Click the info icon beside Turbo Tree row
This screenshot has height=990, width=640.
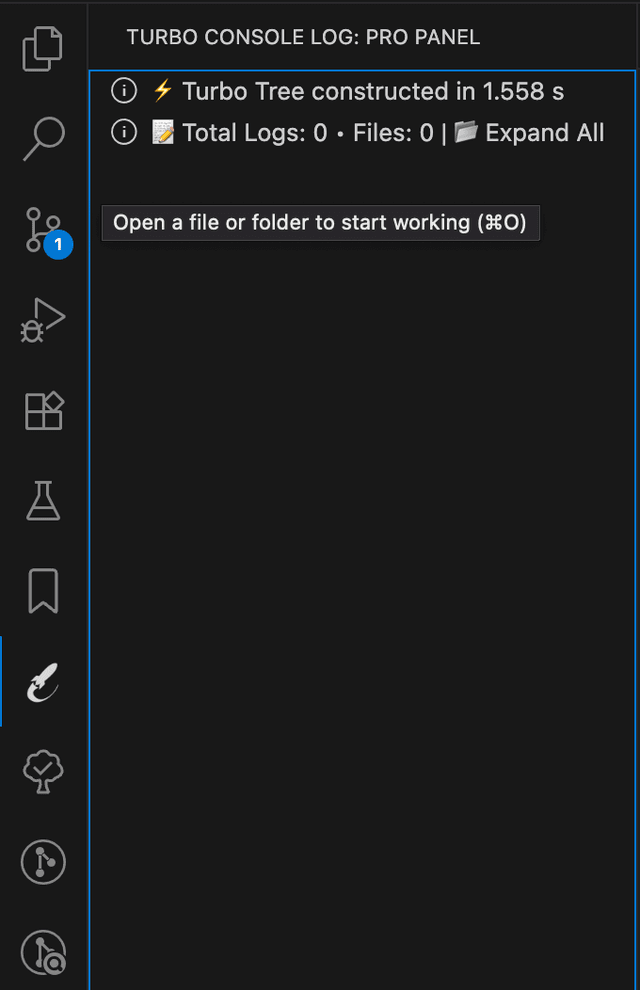click(x=123, y=92)
